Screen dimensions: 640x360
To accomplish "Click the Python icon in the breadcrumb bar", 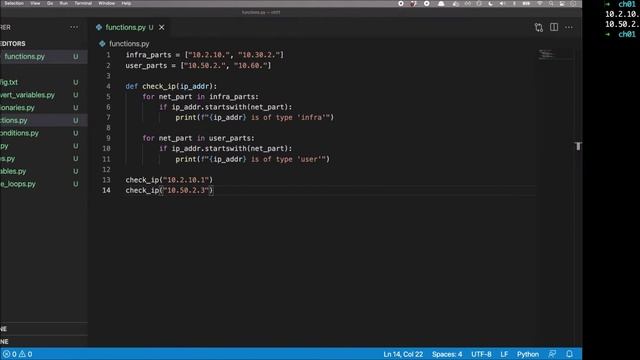I will 102,44.
